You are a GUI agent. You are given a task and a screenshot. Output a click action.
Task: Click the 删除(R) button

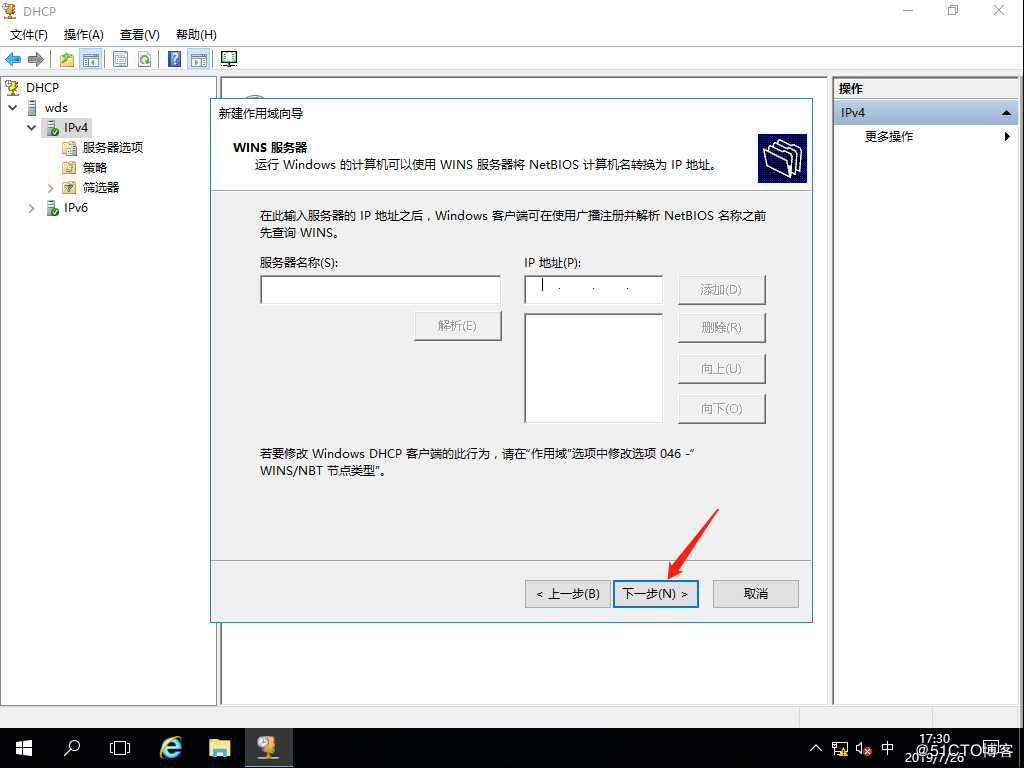coord(721,328)
